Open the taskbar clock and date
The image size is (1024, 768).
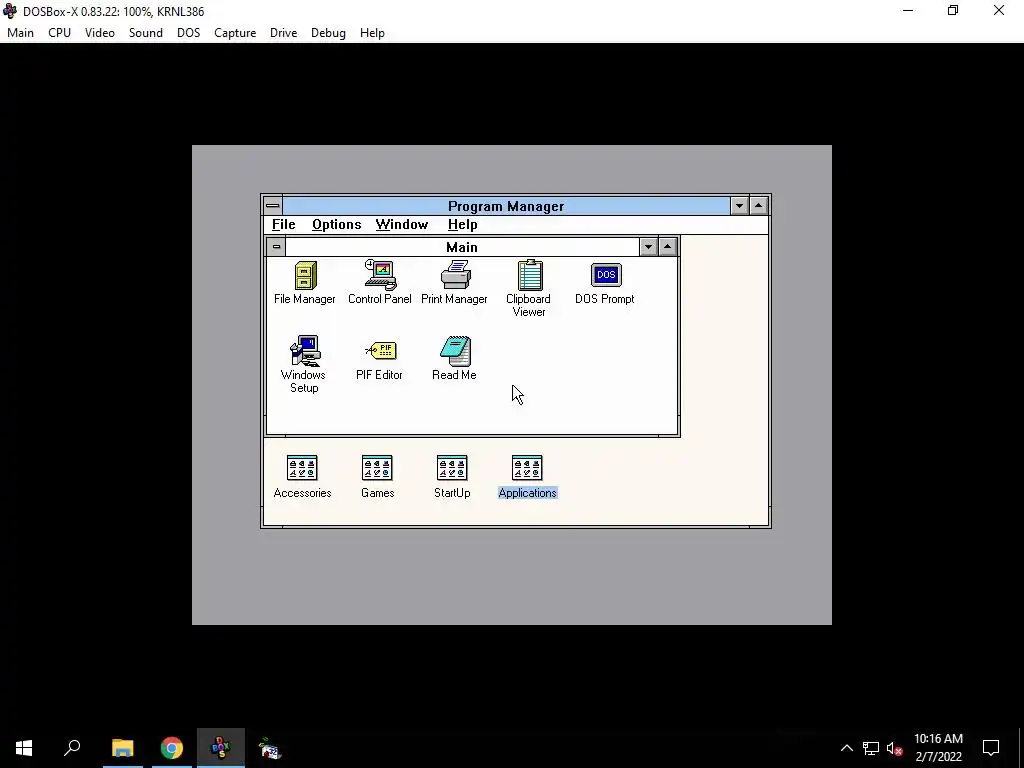click(x=938, y=748)
